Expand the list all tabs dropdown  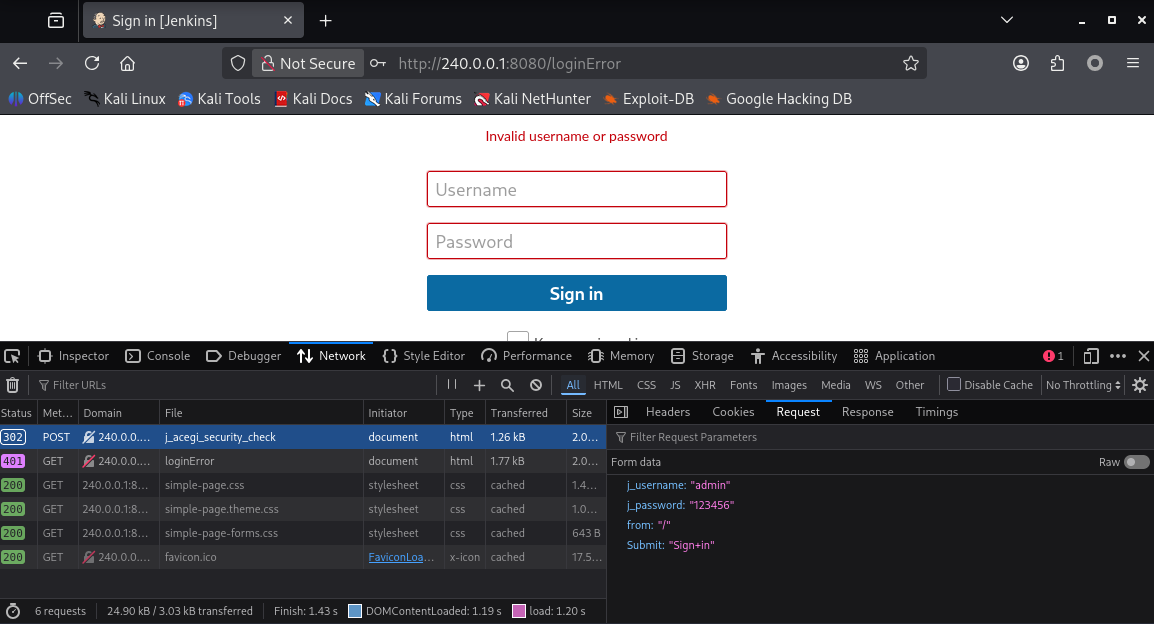[x=1006, y=20]
